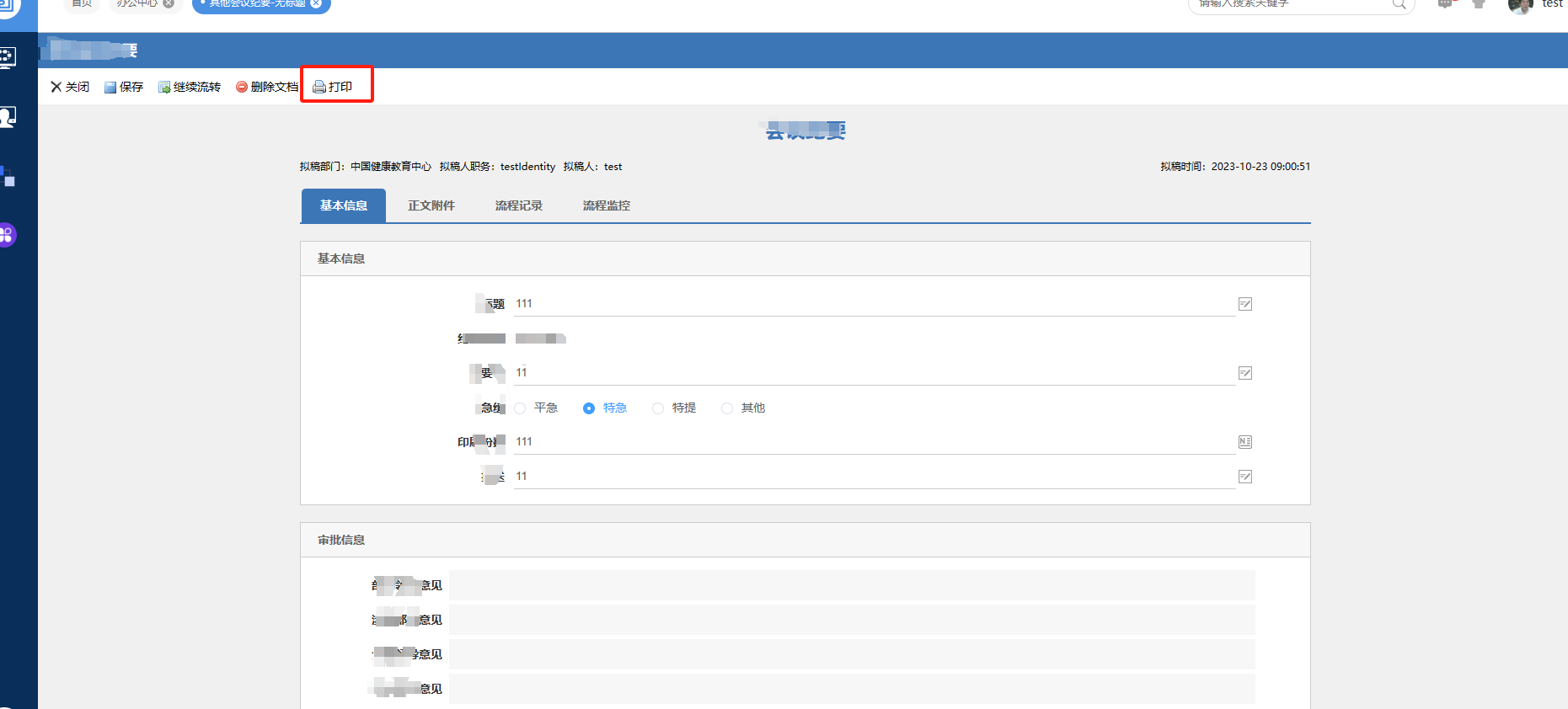This screenshot has height=709, width=1568.
Task: Click the testIdentity text
Action: point(527,167)
